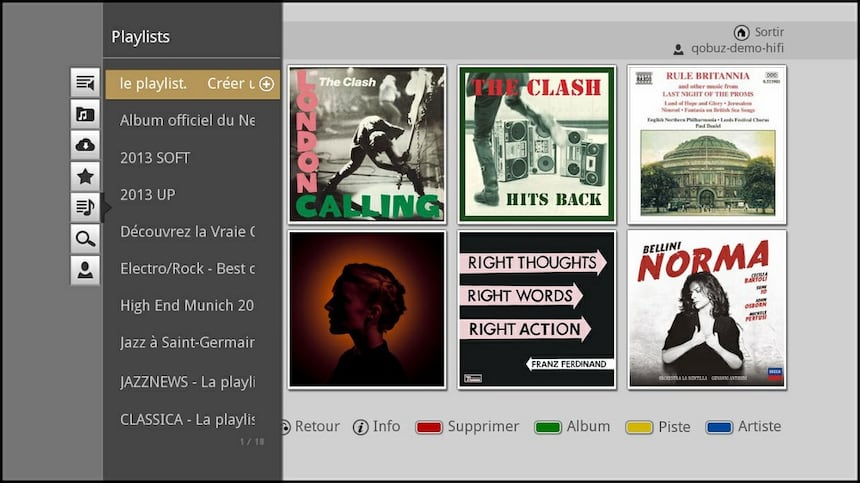Click the Sortir home icon

[x=741, y=32]
